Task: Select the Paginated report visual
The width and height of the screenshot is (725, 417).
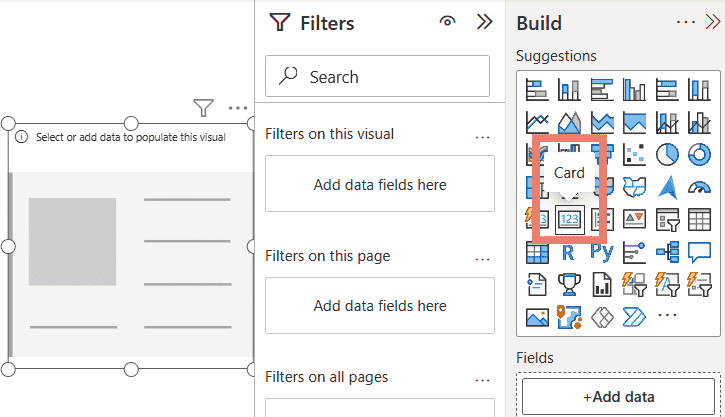Action: [x=602, y=284]
